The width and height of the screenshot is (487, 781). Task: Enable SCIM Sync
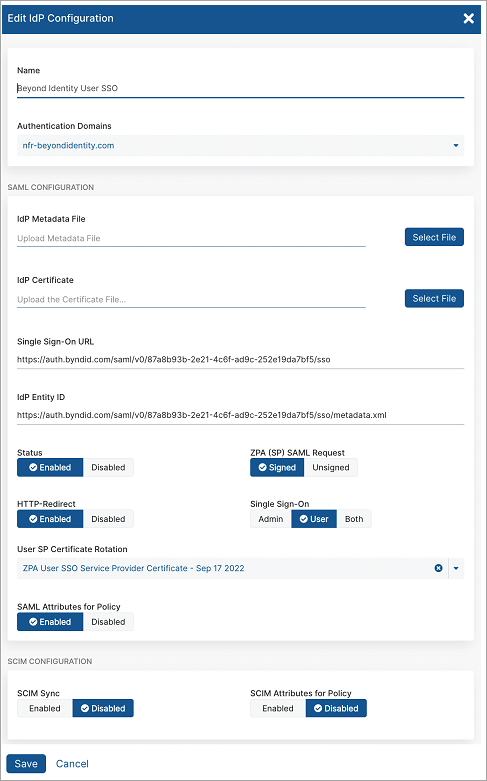(45, 708)
